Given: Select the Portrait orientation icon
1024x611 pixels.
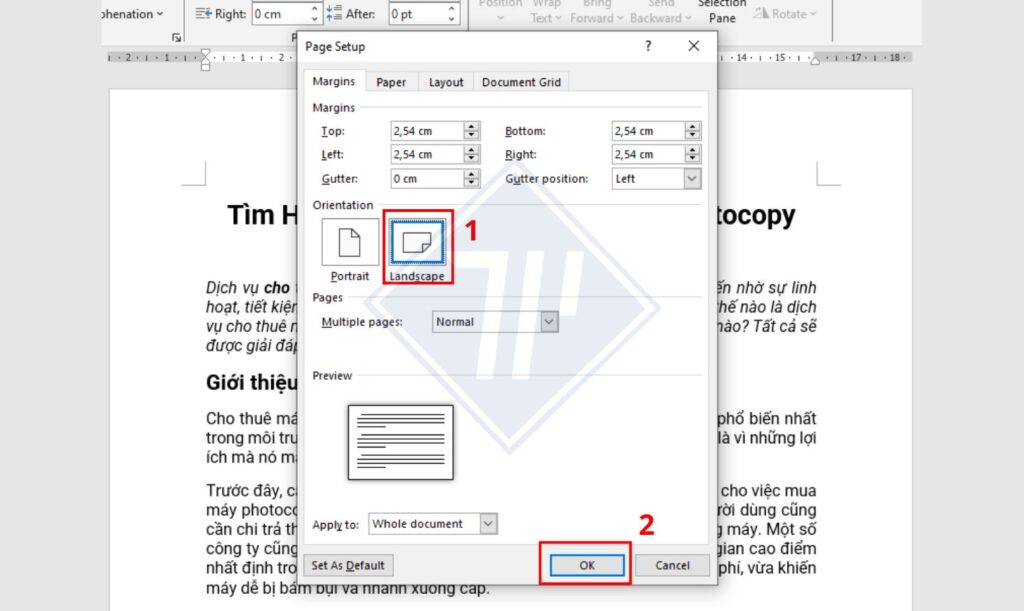Looking at the screenshot, I should (x=349, y=242).
